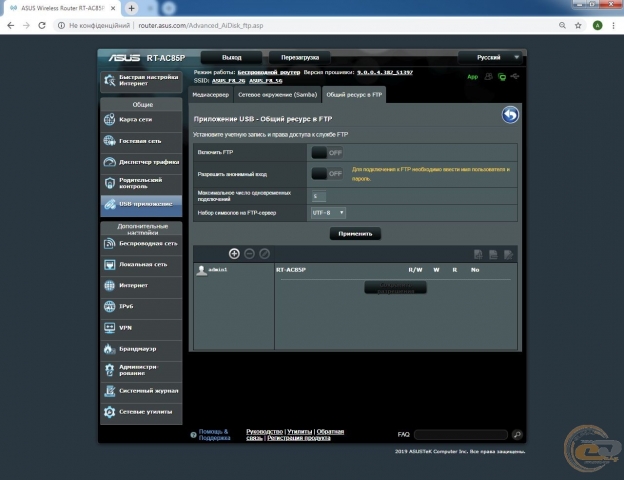624x480 pixels.
Task: Click the Применить button
Action: tap(355, 233)
